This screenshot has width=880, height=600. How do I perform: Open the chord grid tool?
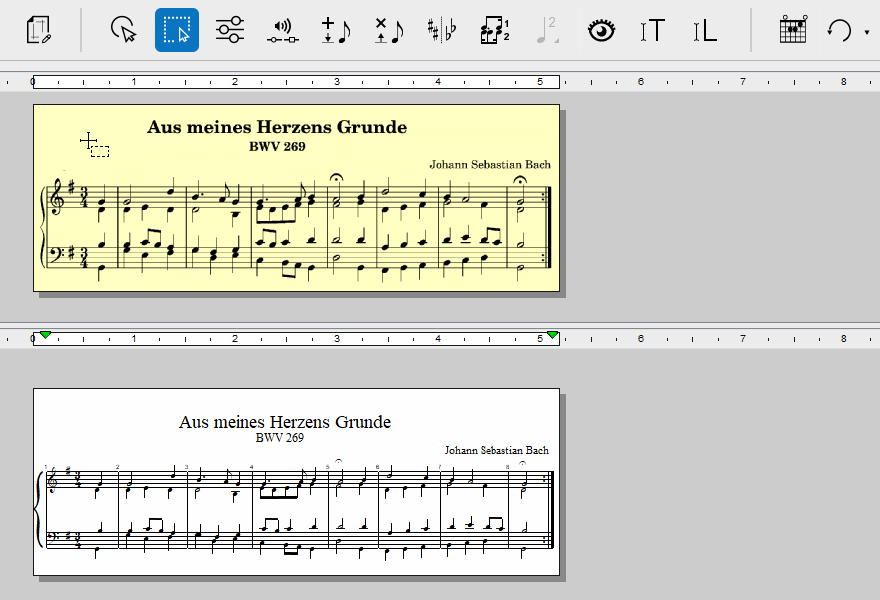point(793,30)
